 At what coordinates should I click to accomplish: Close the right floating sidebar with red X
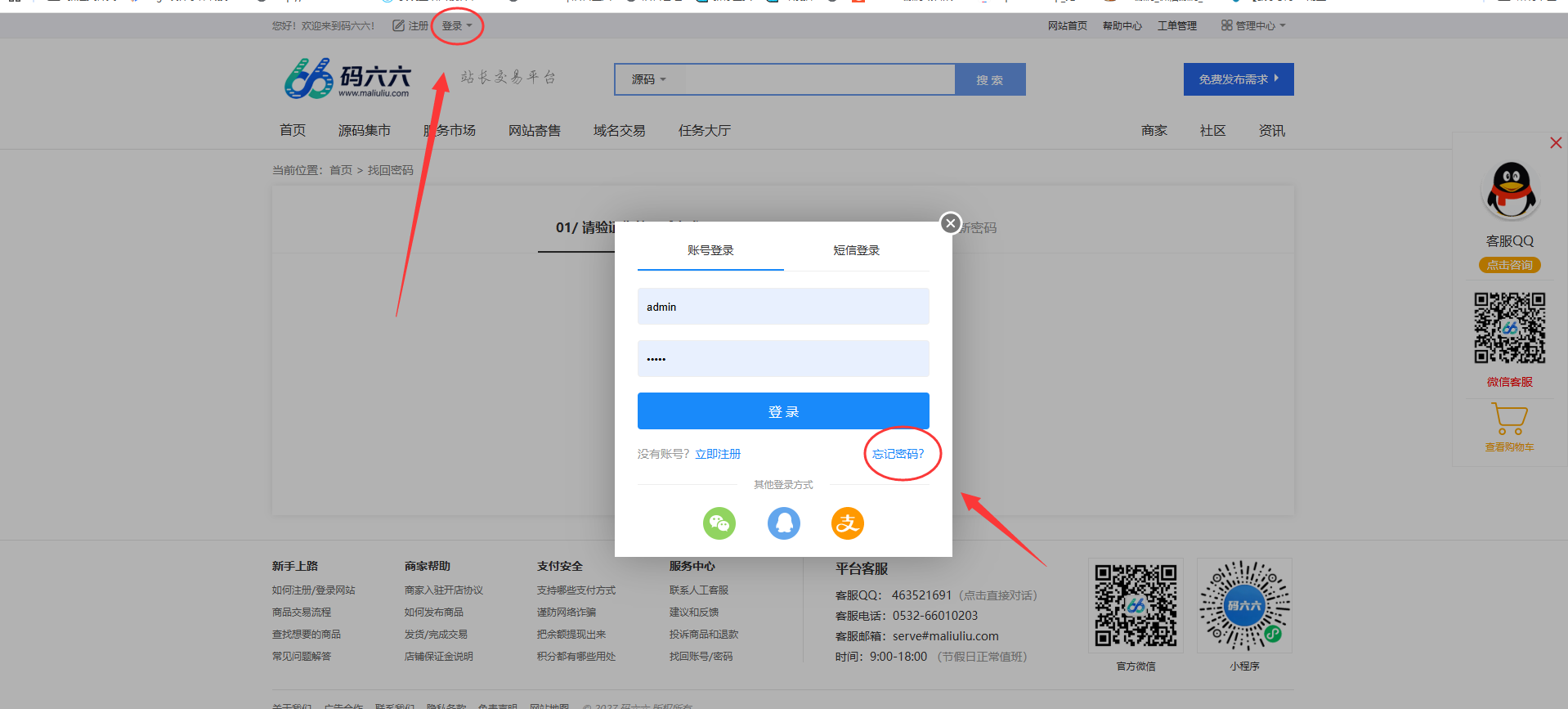[1556, 143]
